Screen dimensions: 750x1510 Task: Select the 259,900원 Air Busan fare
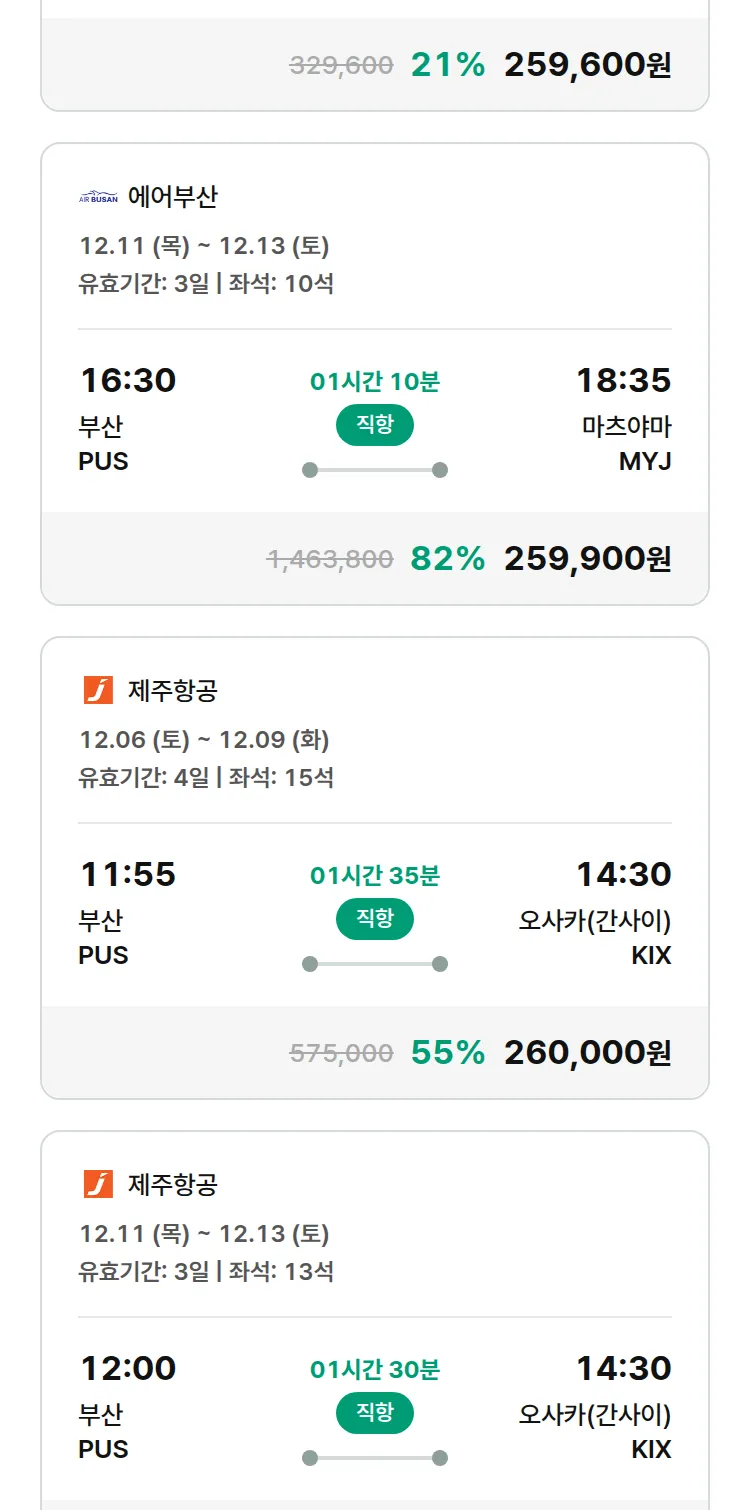[x=587, y=559]
